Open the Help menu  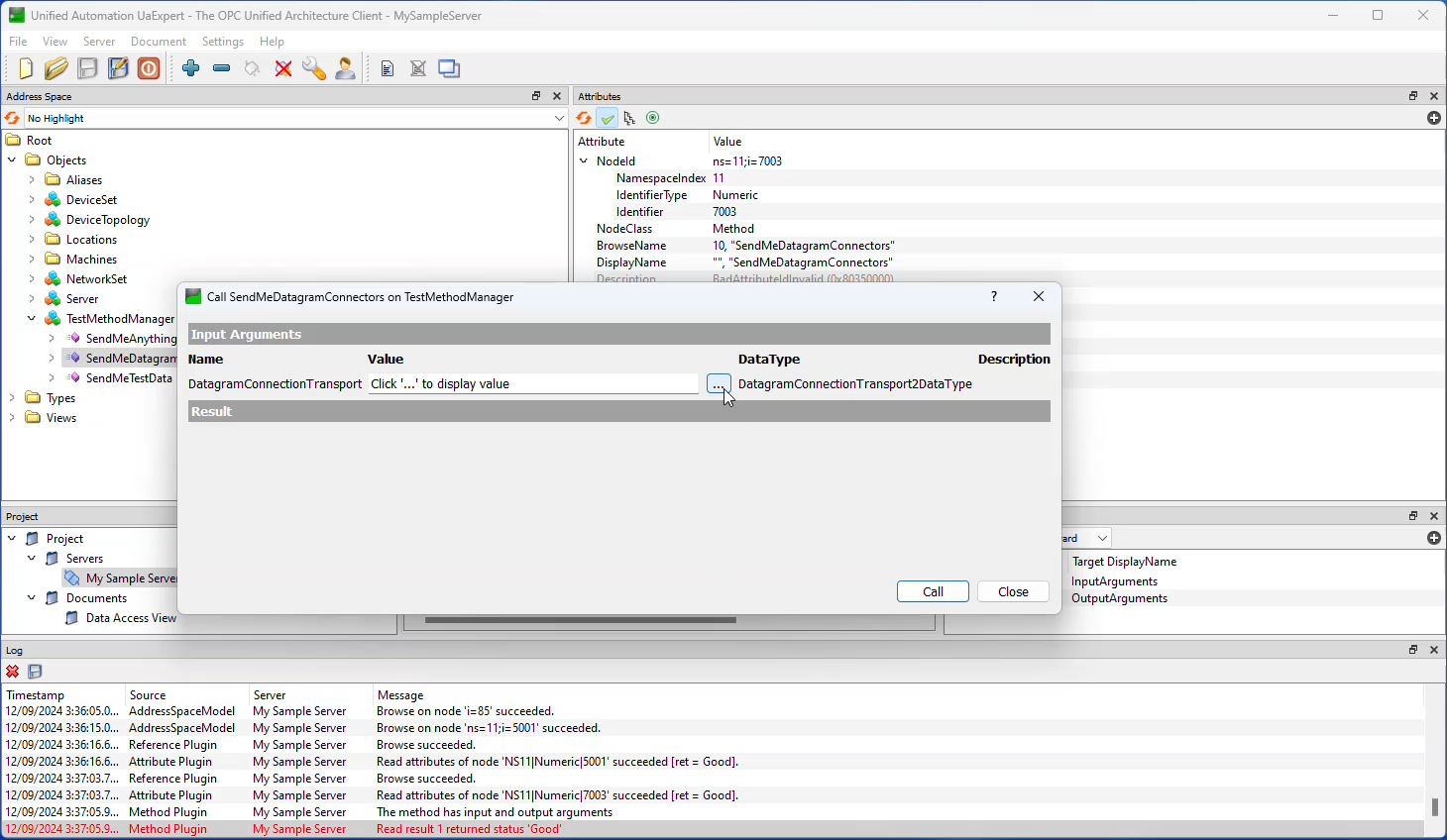pyautogui.click(x=272, y=42)
